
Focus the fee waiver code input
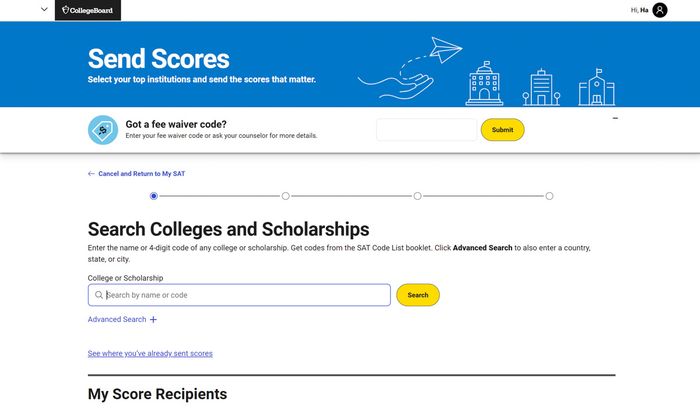[x=426, y=130]
